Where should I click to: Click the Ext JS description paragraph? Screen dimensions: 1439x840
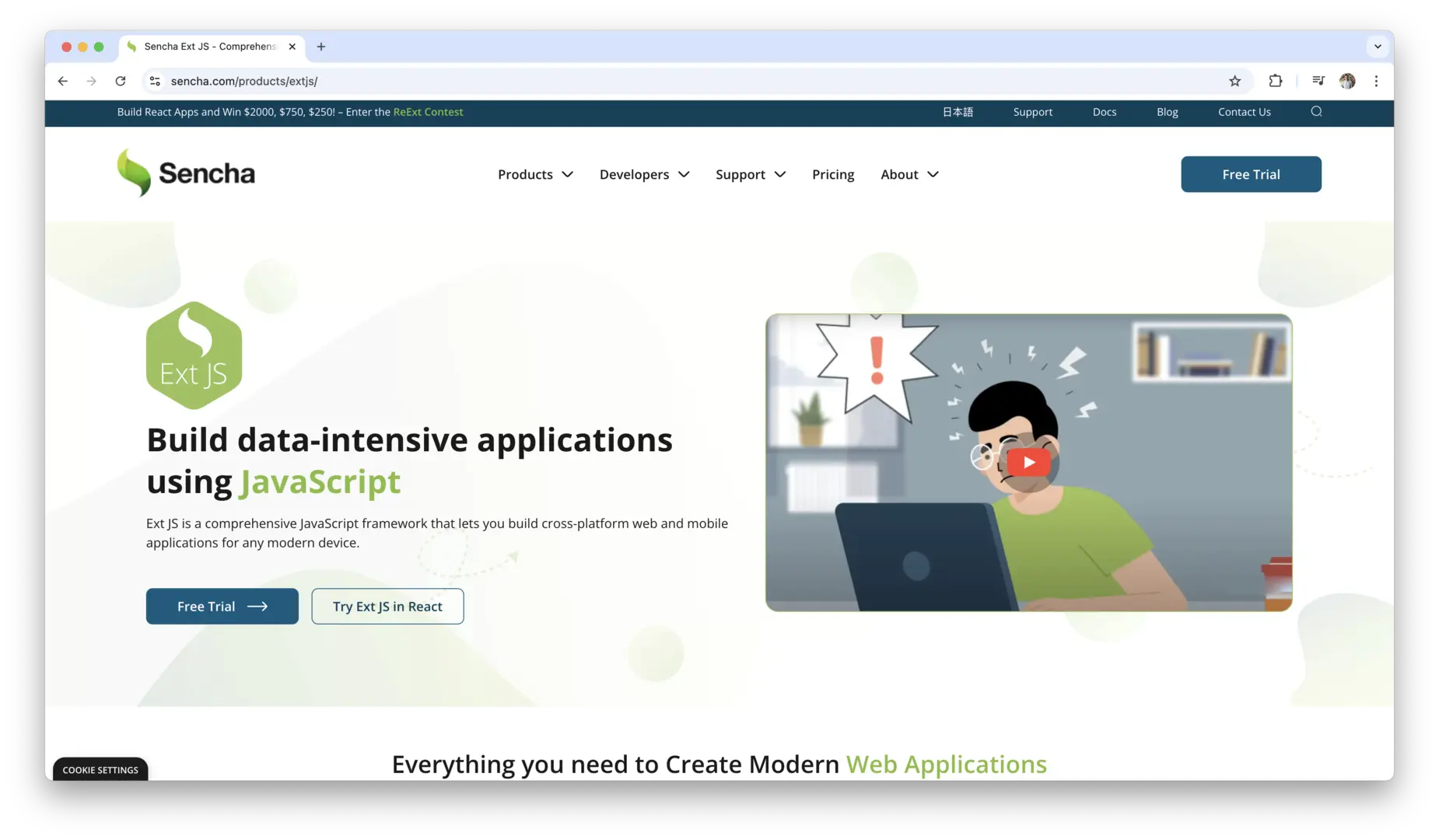(x=437, y=533)
